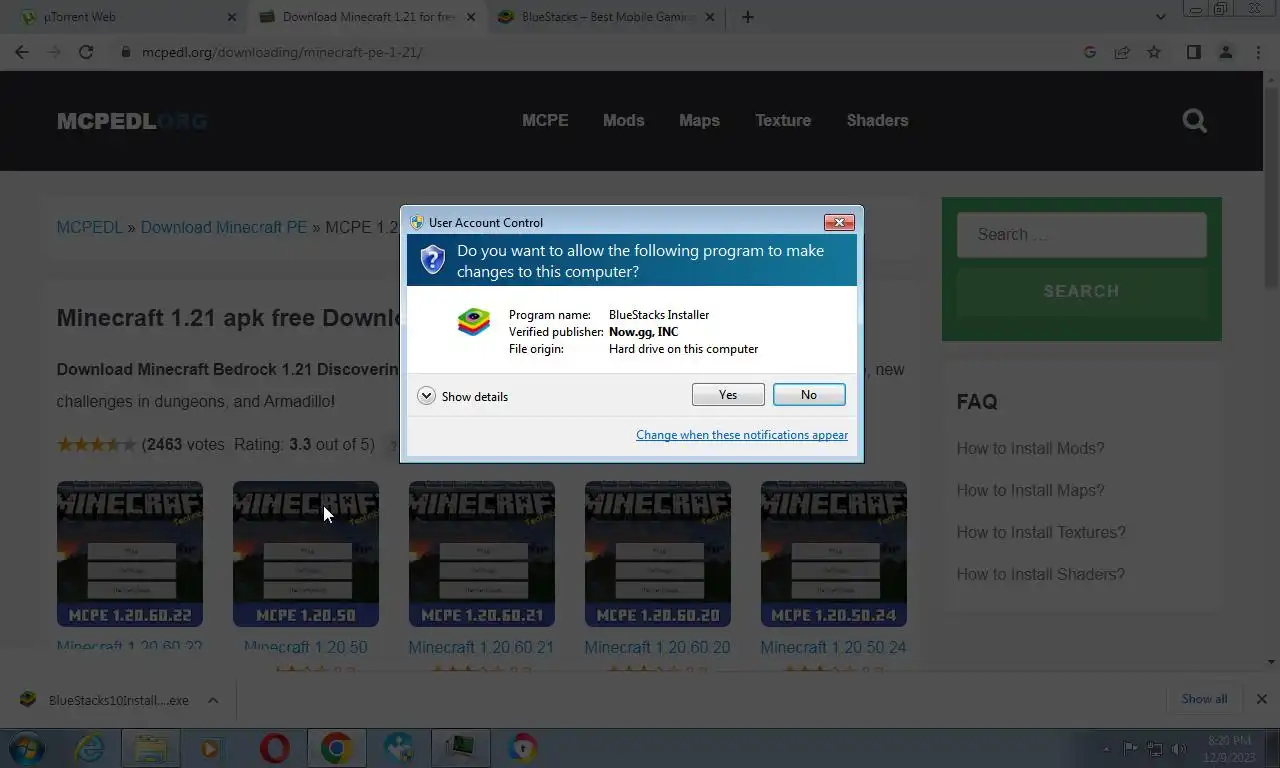Image resolution: width=1280 pixels, height=768 pixels.
Task: Expand Show details chevron in UAC dialog
Action: tap(426, 396)
